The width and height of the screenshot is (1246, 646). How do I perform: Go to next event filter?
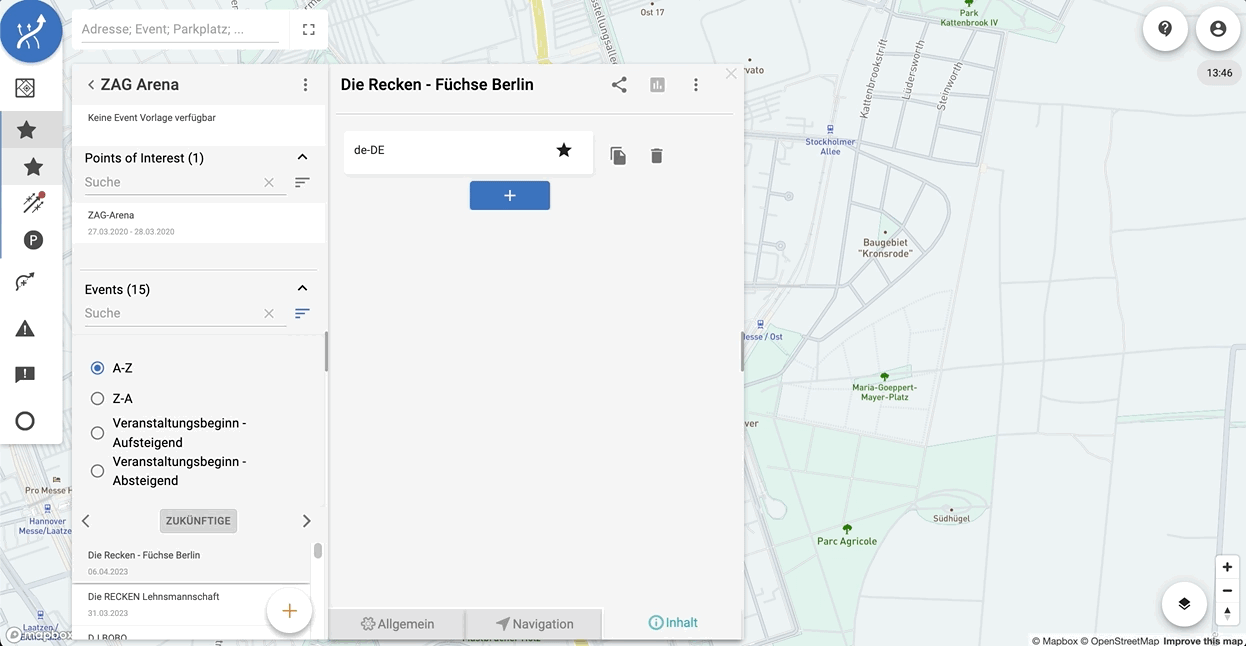click(306, 521)
